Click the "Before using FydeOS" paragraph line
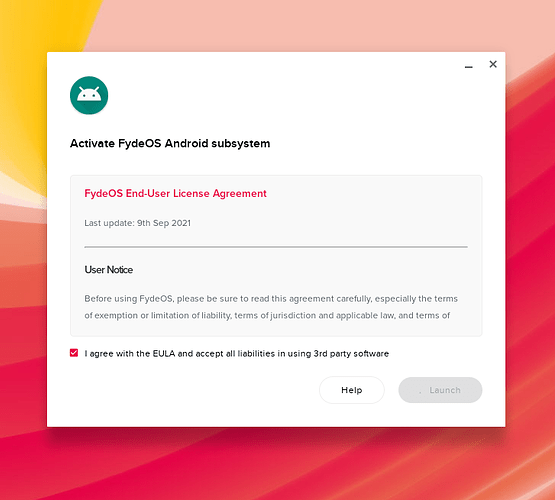 point(271,299)
